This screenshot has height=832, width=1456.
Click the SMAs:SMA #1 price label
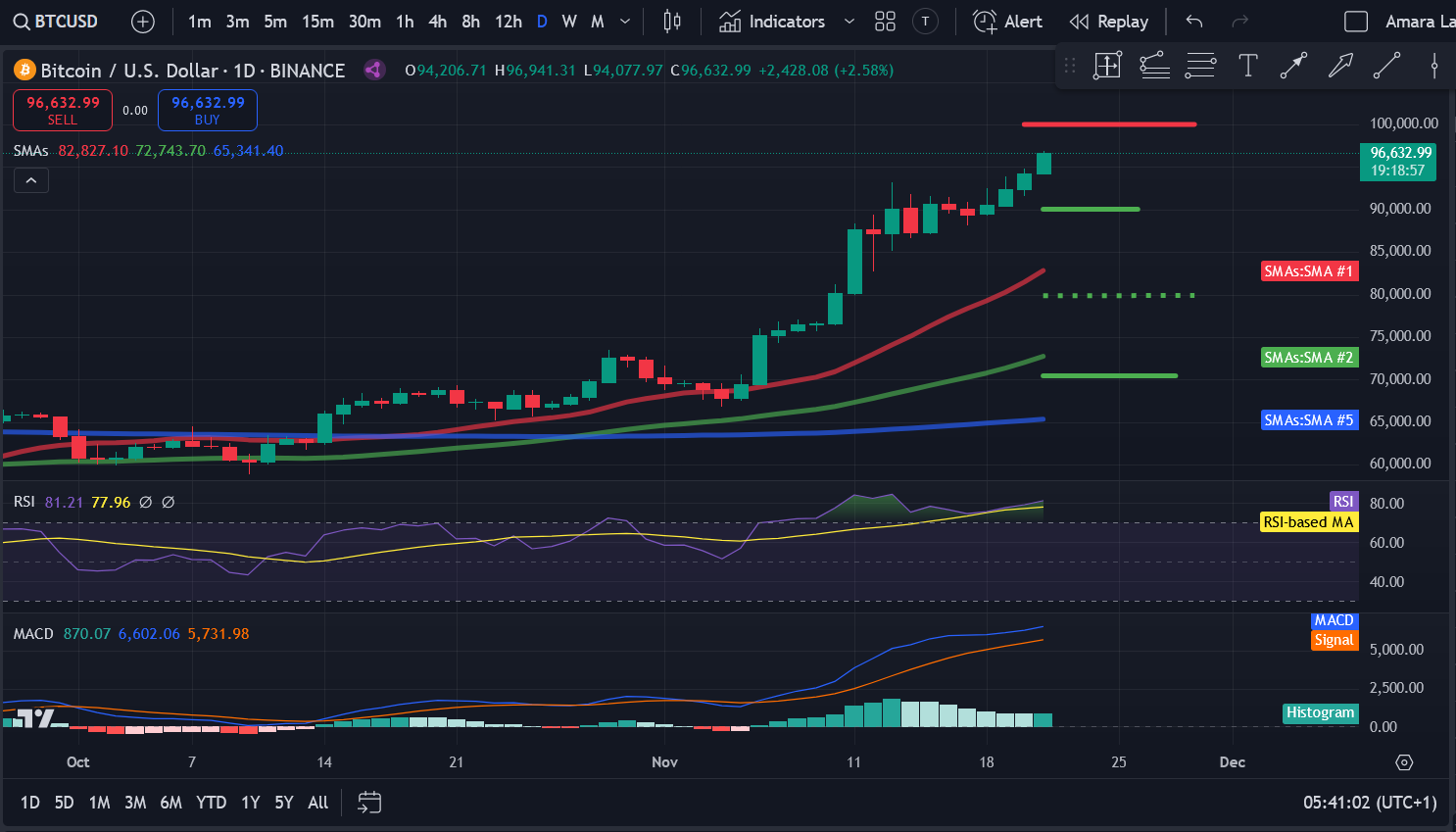[1309, 271]
